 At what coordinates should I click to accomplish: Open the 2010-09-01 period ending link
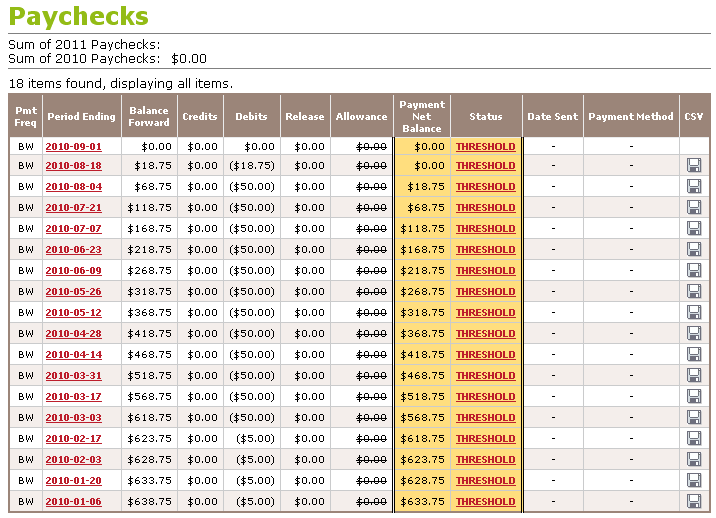(73, 146)
